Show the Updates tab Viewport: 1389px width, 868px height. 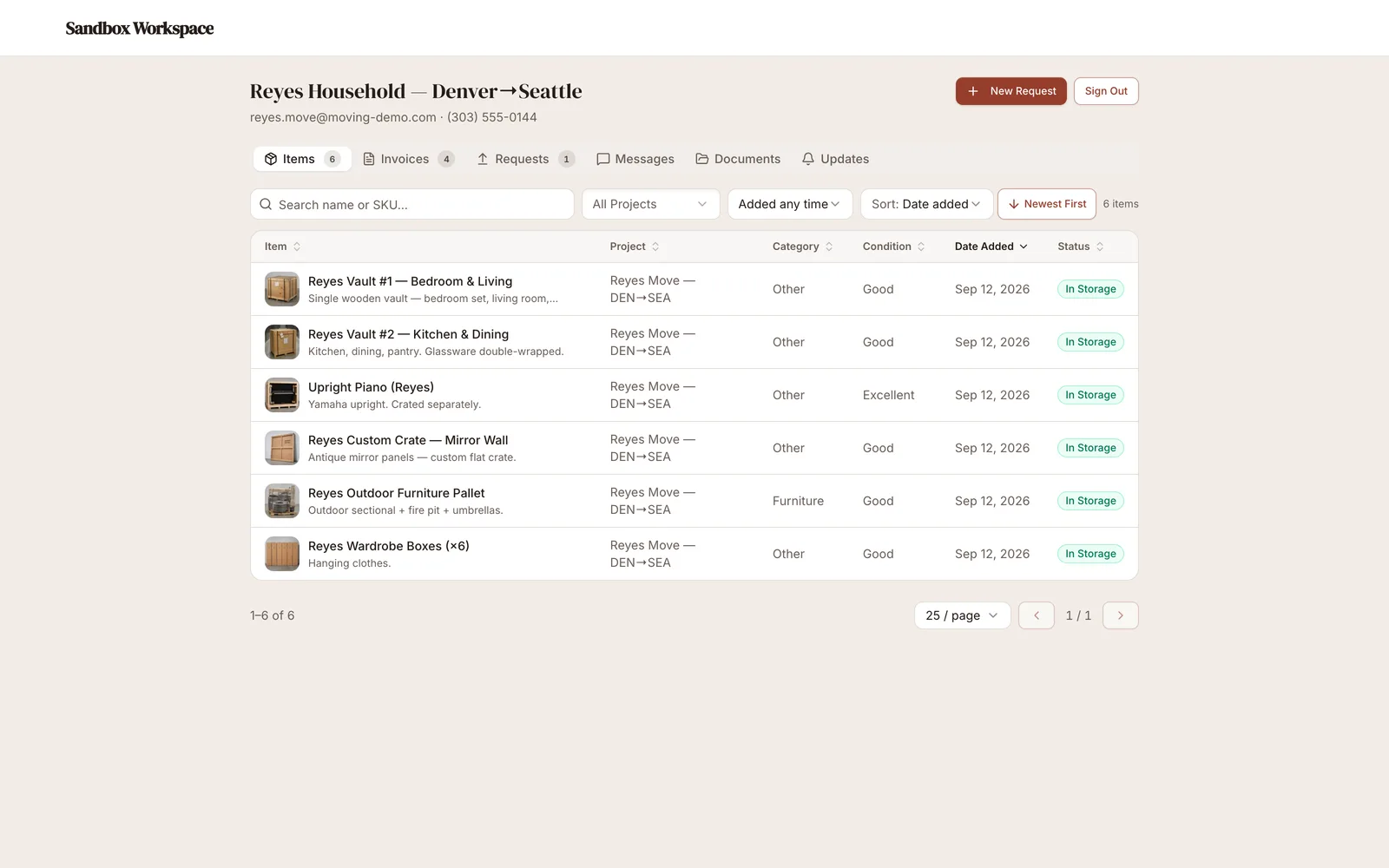[x=835, y=159]
